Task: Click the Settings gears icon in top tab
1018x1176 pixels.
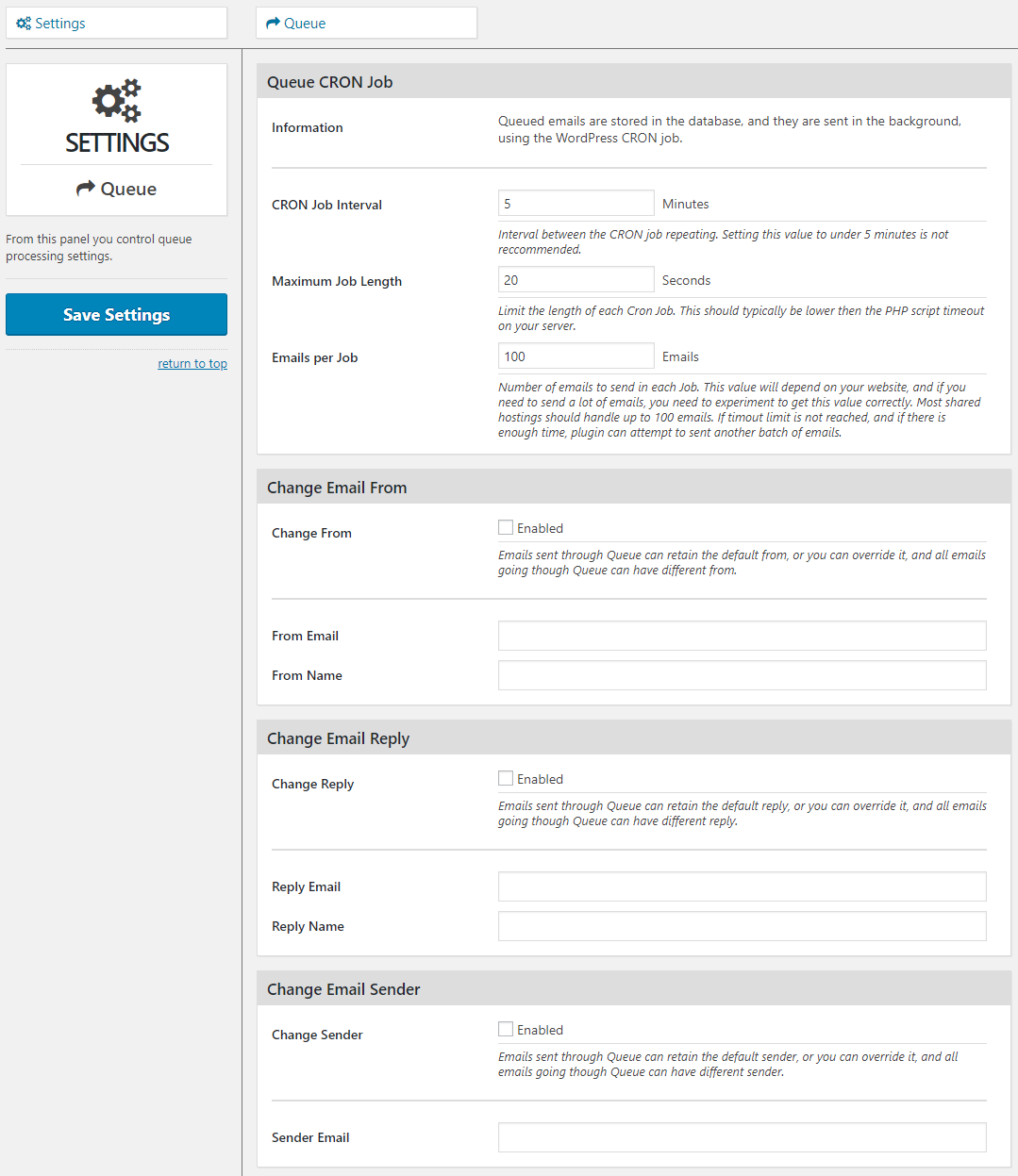Action: 24,24
